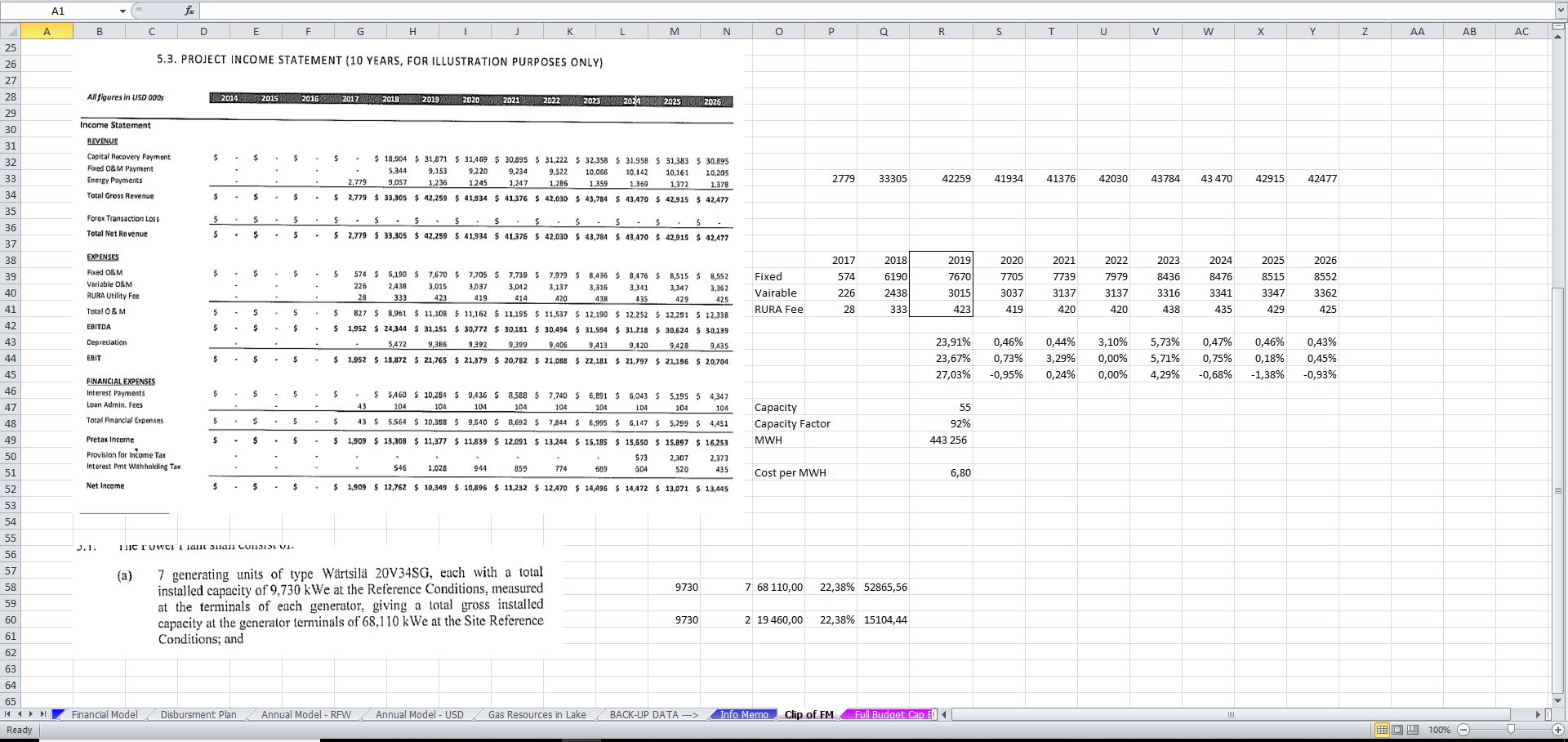
Task: Click the 2019 year cell in column R
Action: [941, 260]
